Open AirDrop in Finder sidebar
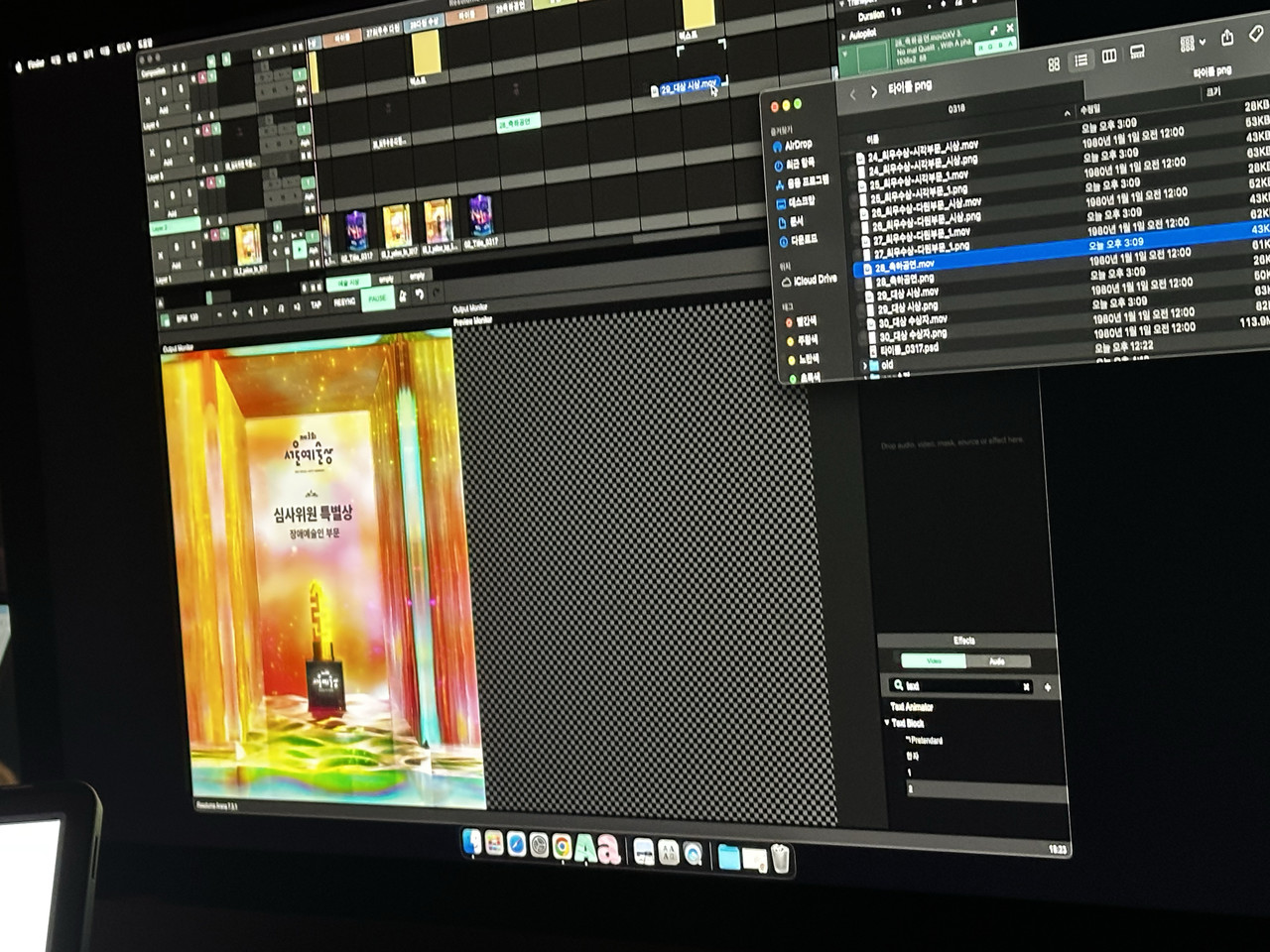The width and height of the screenshot is (1270, 952). [x=792, y=145]
